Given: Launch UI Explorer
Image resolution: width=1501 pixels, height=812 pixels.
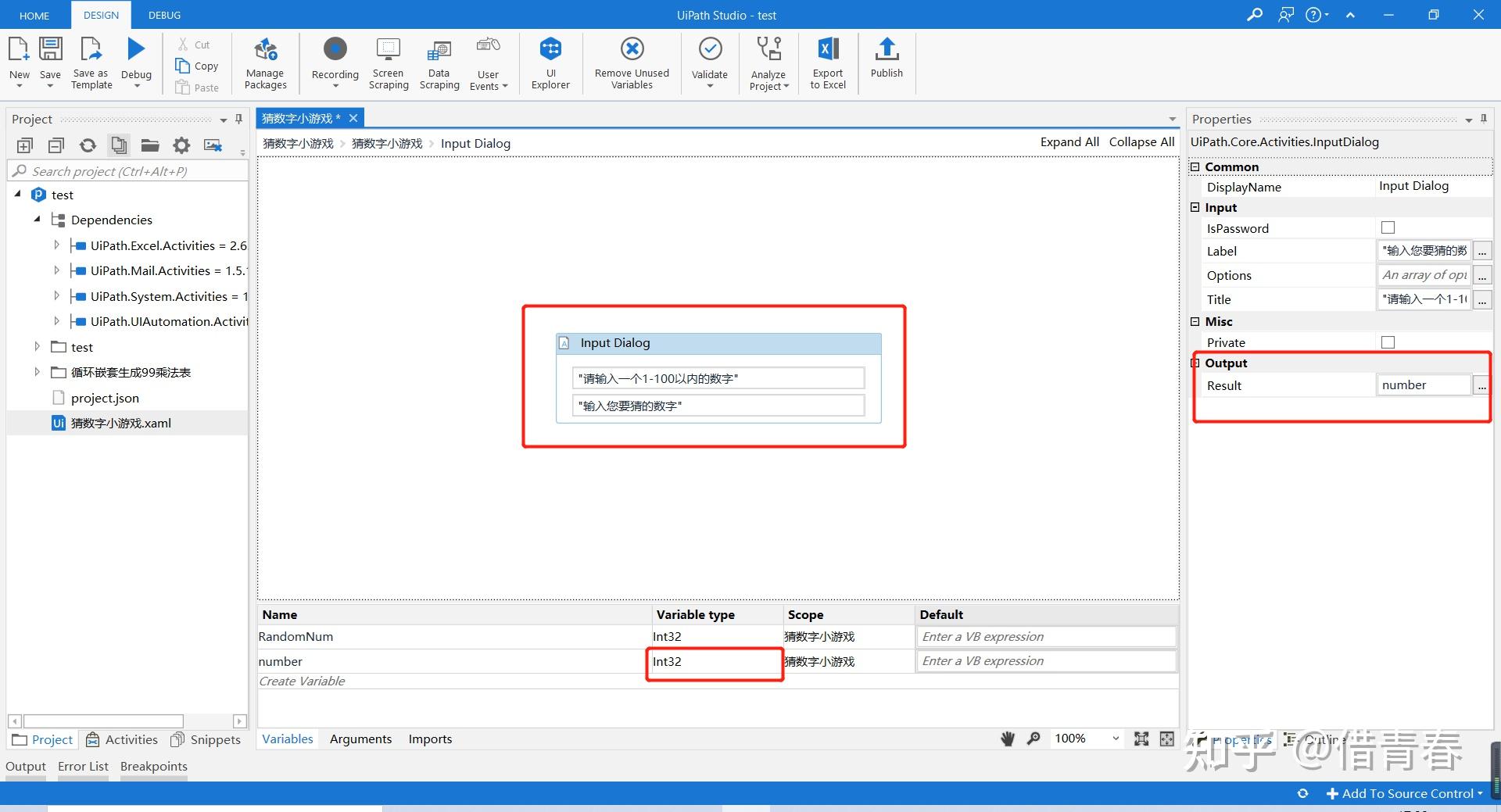Looking at the screenshot, I should pyautogui.click(x=551, y=63).
